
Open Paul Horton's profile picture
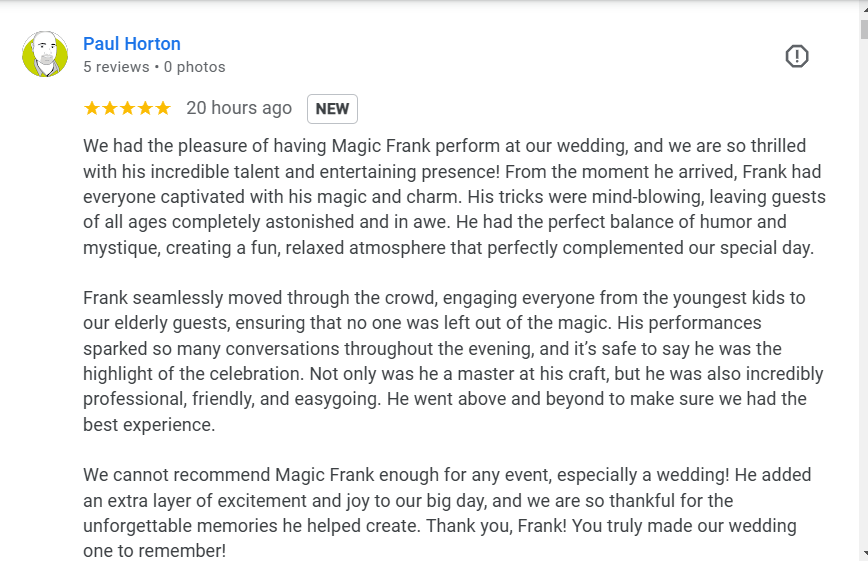coord(45,54)
